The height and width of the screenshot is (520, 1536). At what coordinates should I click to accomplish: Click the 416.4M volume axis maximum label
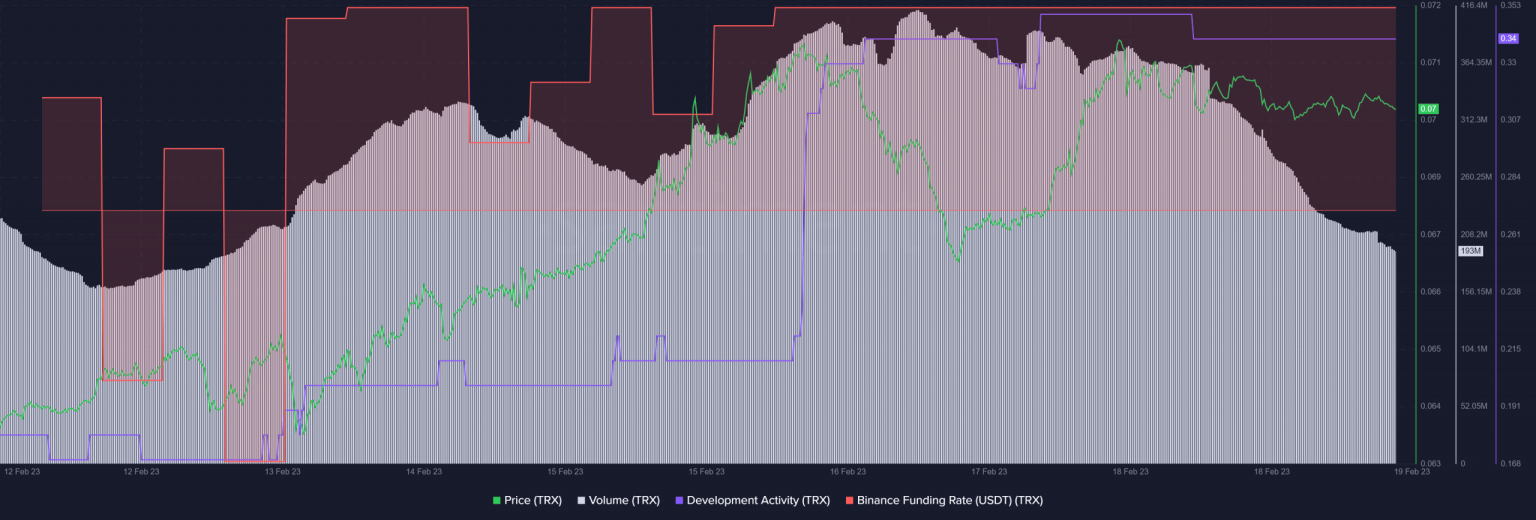[1474, 6]
